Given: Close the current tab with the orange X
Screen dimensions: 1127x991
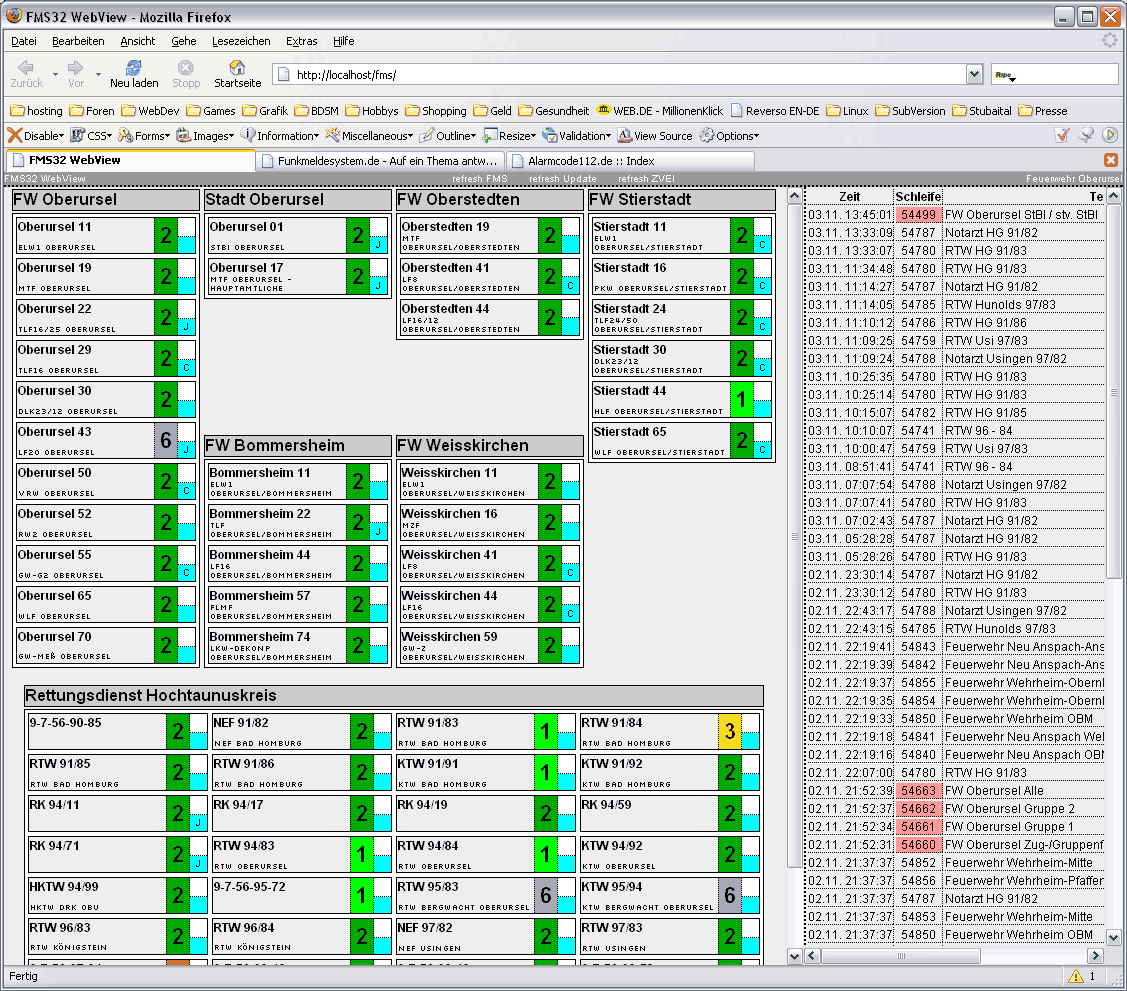Looking at the screenshot, I should point(1110,160).
